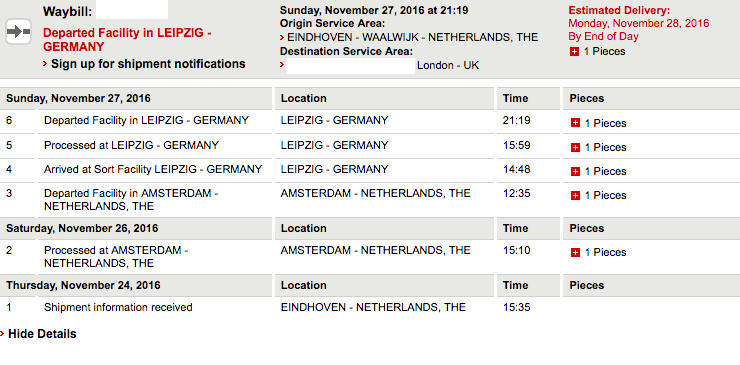The image size is (740, 365).
Task: Expand pieces for Processed at AMSTERDAM row
Action: [575, 253]
